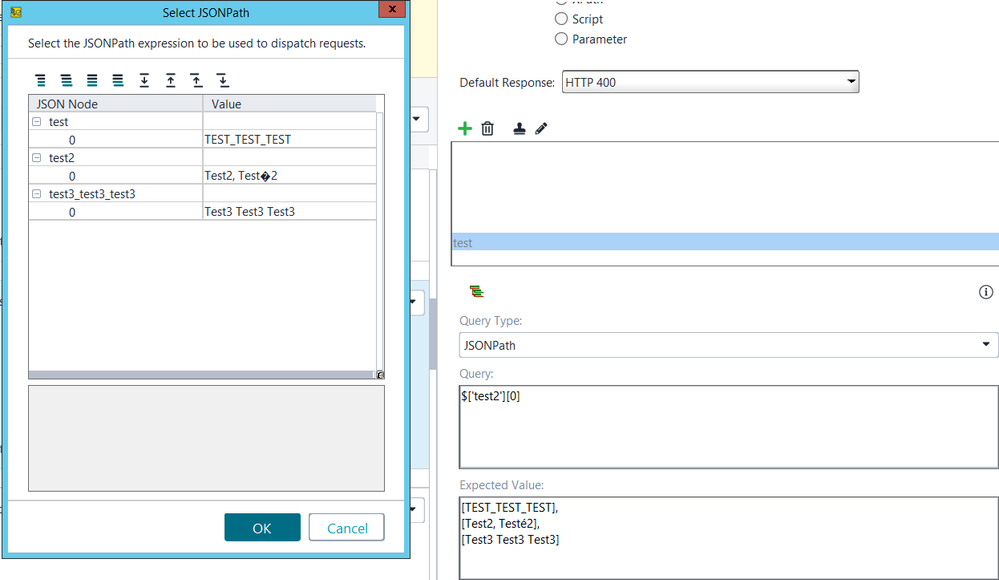Screen dimensions: 999x580
Task: Click the info icon near Query Type
Action: tap(986, 292)
